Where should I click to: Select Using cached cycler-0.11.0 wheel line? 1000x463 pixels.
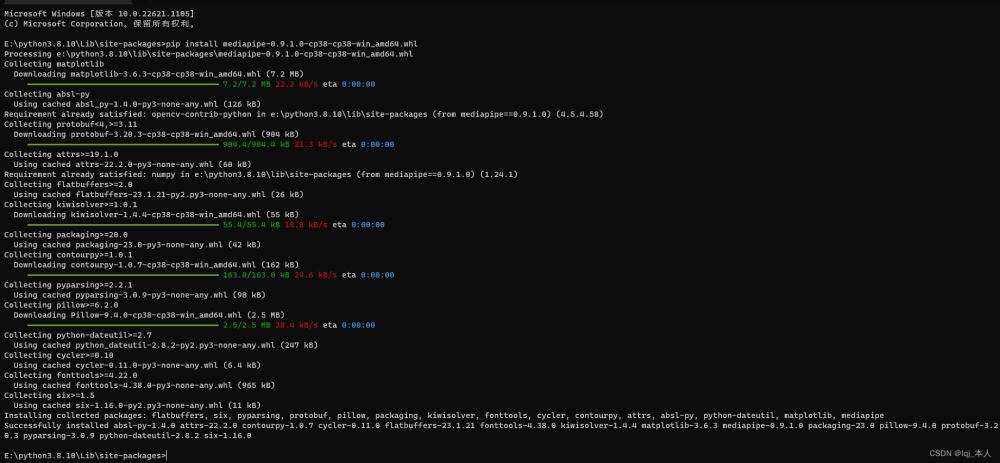point(136,365)
